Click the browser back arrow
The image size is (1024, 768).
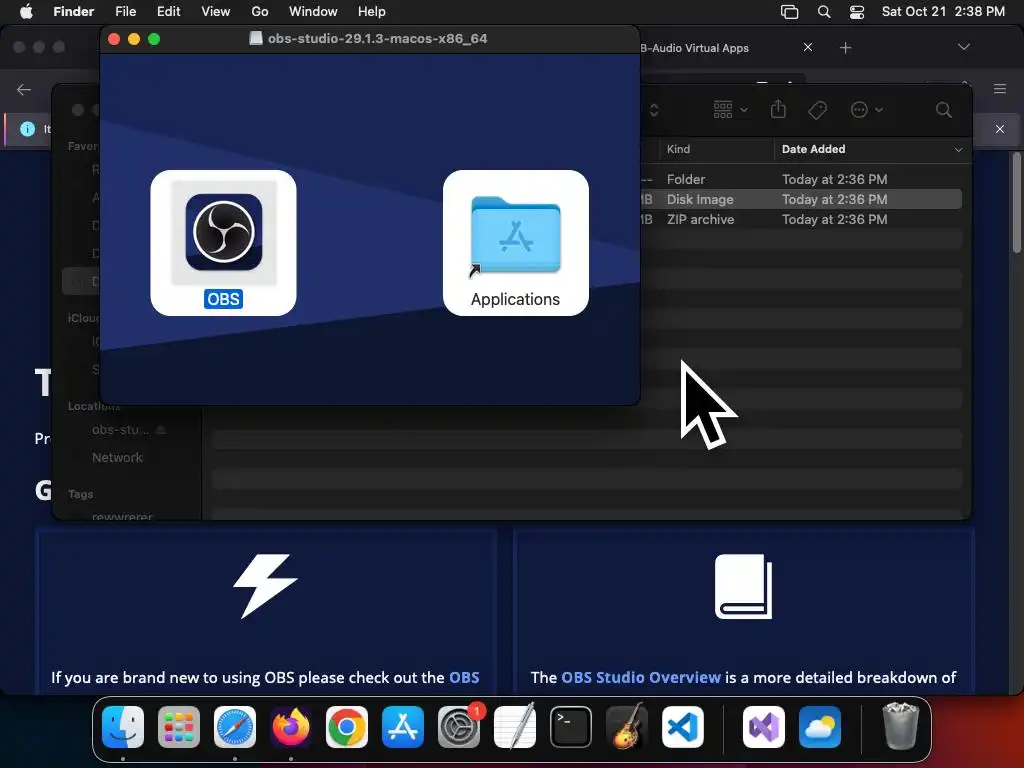(x=24, y=89)
